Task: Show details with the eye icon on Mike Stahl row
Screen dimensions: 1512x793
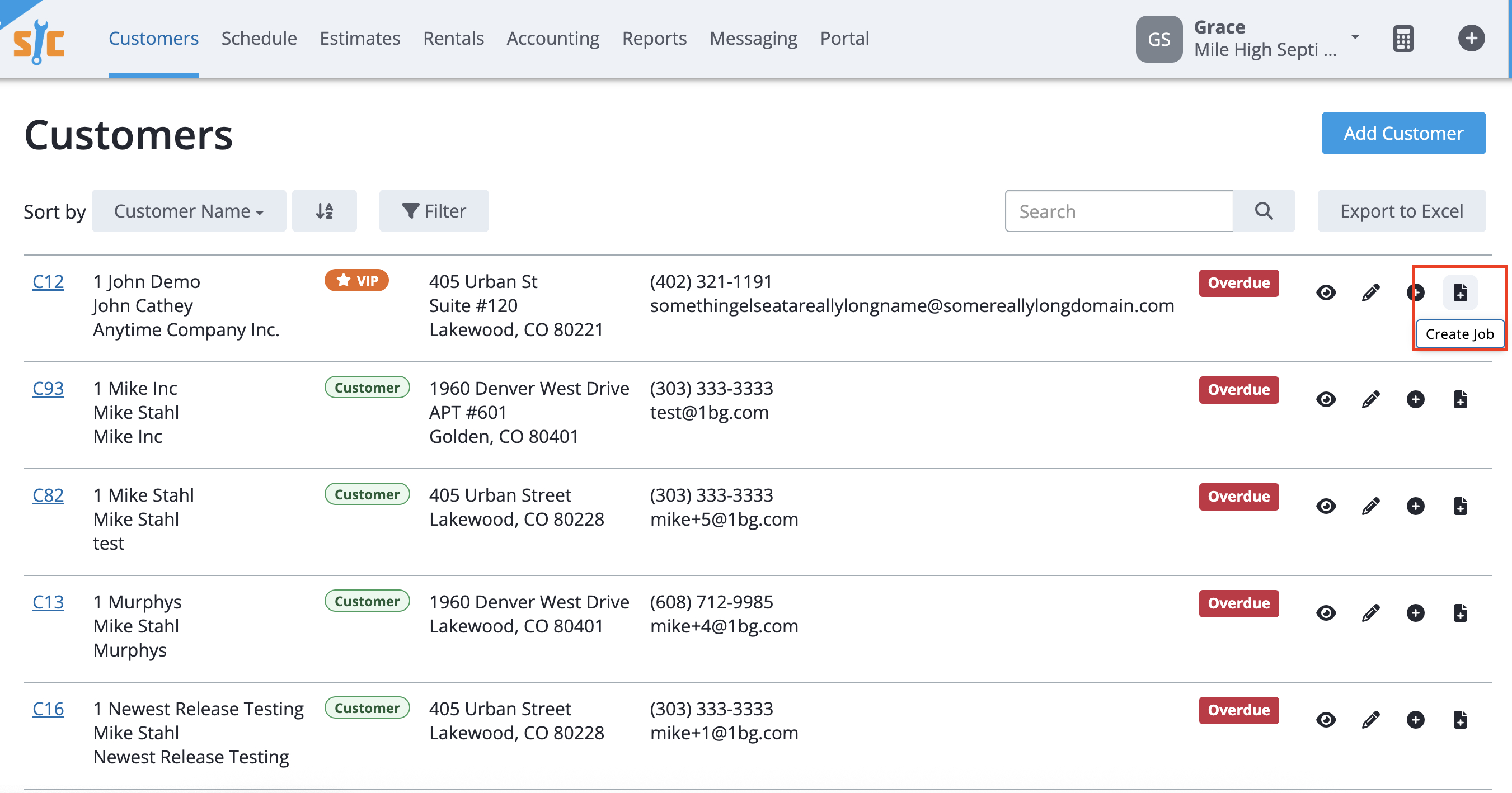Action: click(x=1327, y=506)
